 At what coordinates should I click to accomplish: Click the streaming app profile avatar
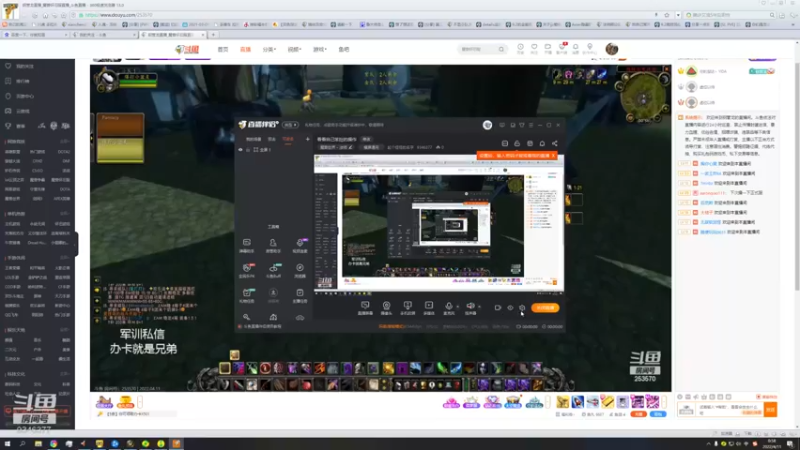click(487, 125)
